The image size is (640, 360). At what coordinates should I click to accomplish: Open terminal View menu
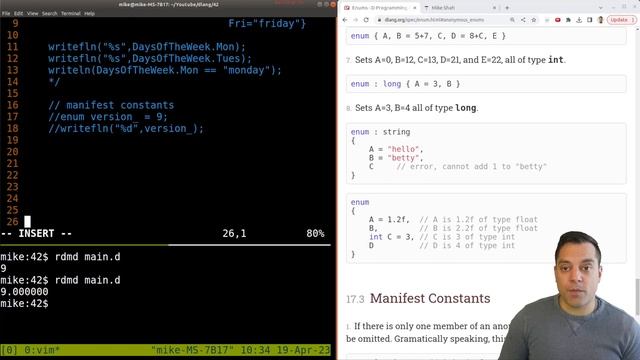(x=32, y=13)
